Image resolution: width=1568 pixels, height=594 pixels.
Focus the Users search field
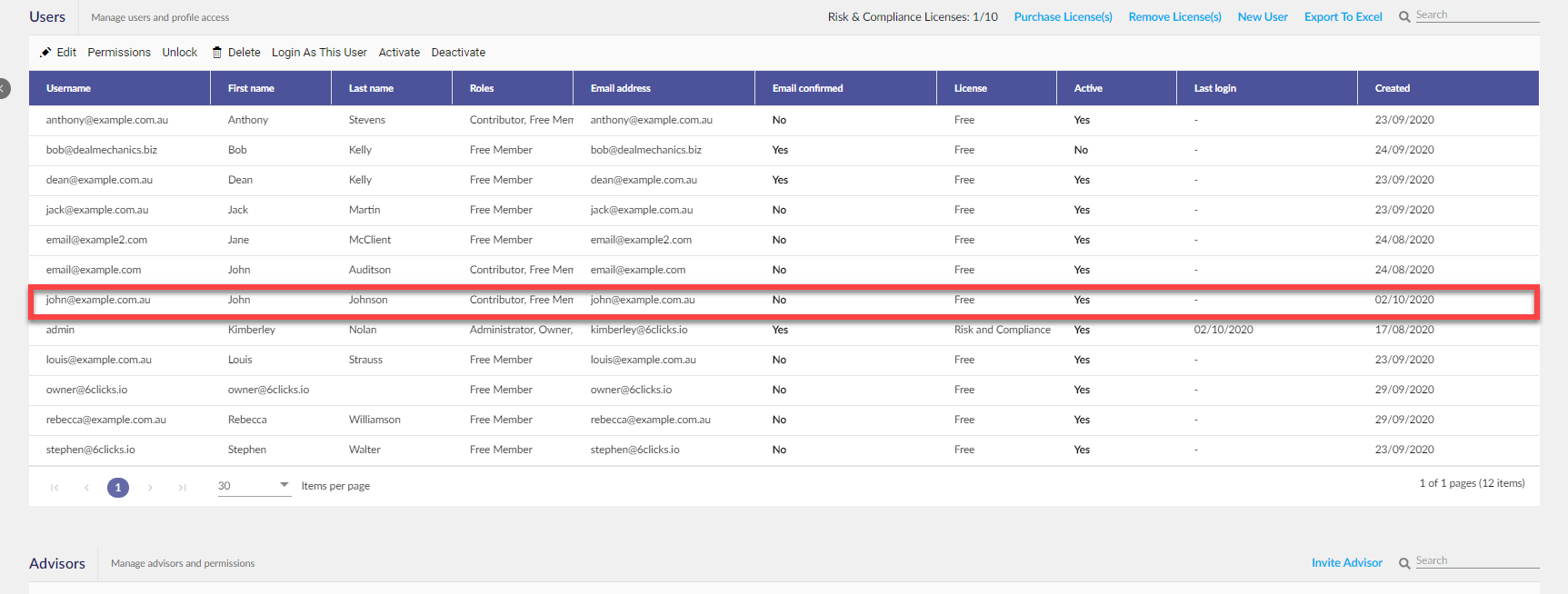(1477, 15)
